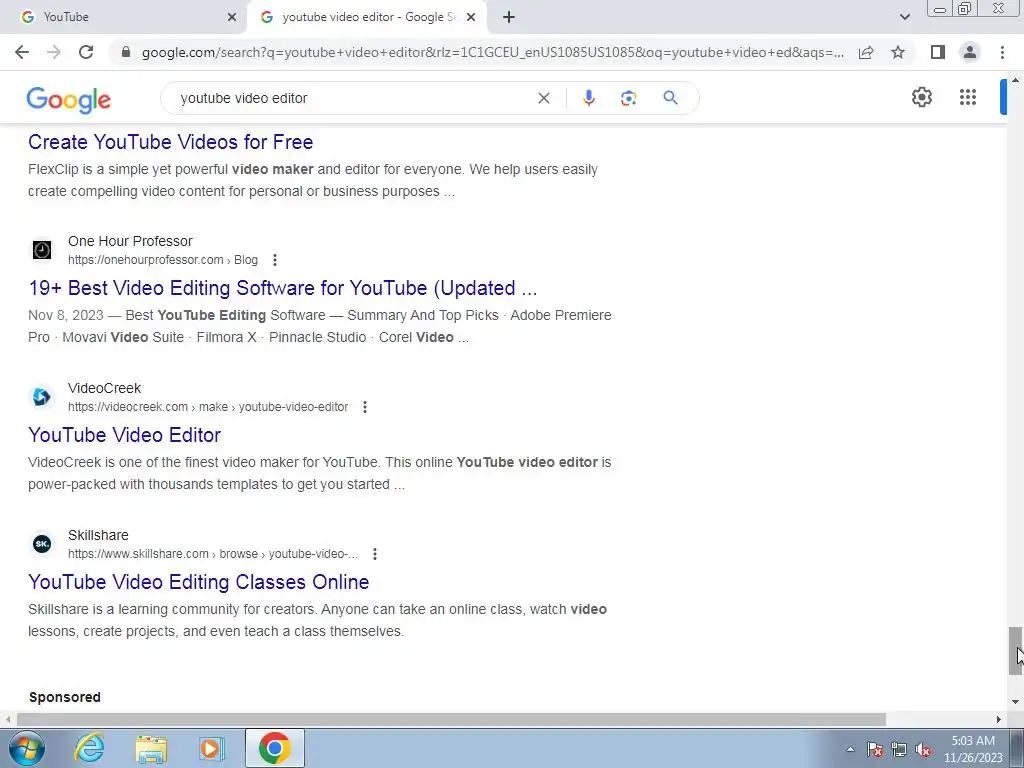This screenshot has width=1024, height=768.
Task: Open more options for One Hour Professor result
Action: [275, 260]
